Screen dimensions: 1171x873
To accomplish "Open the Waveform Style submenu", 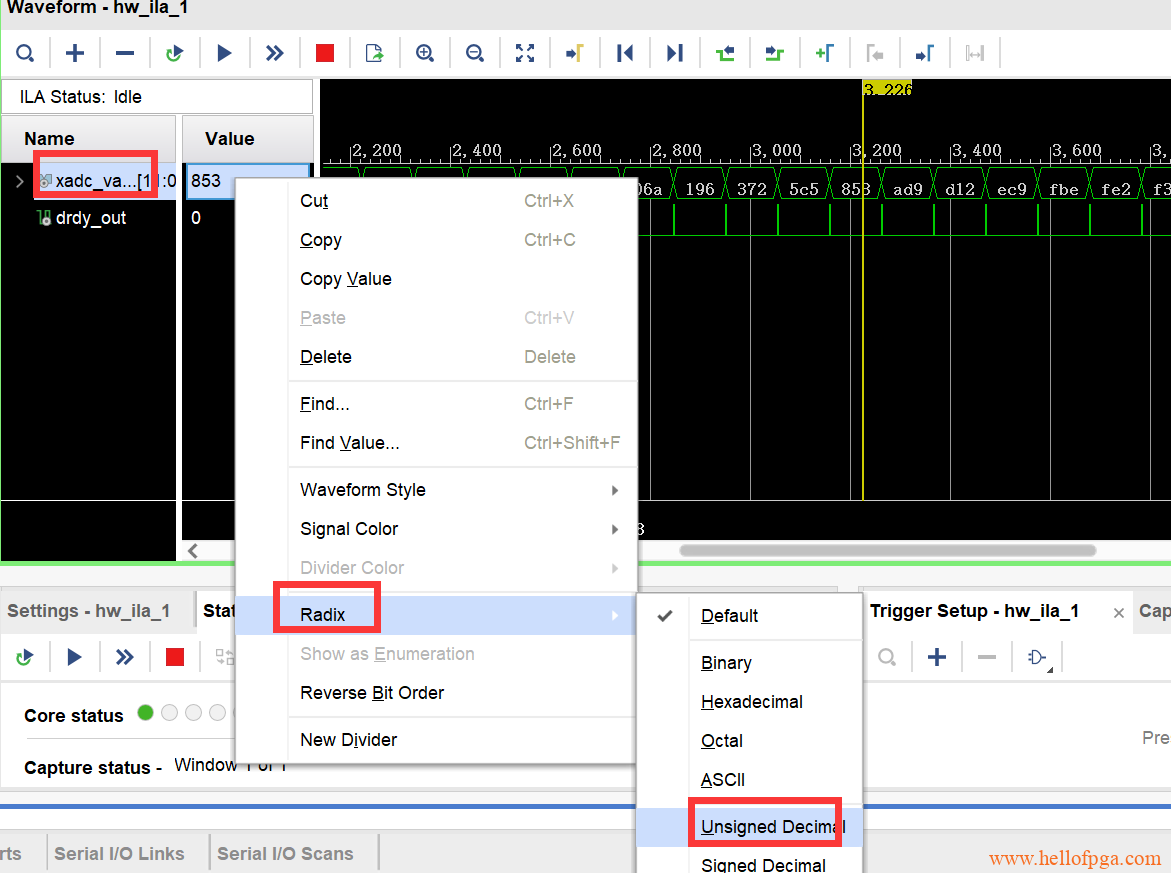I will [362, 490].
